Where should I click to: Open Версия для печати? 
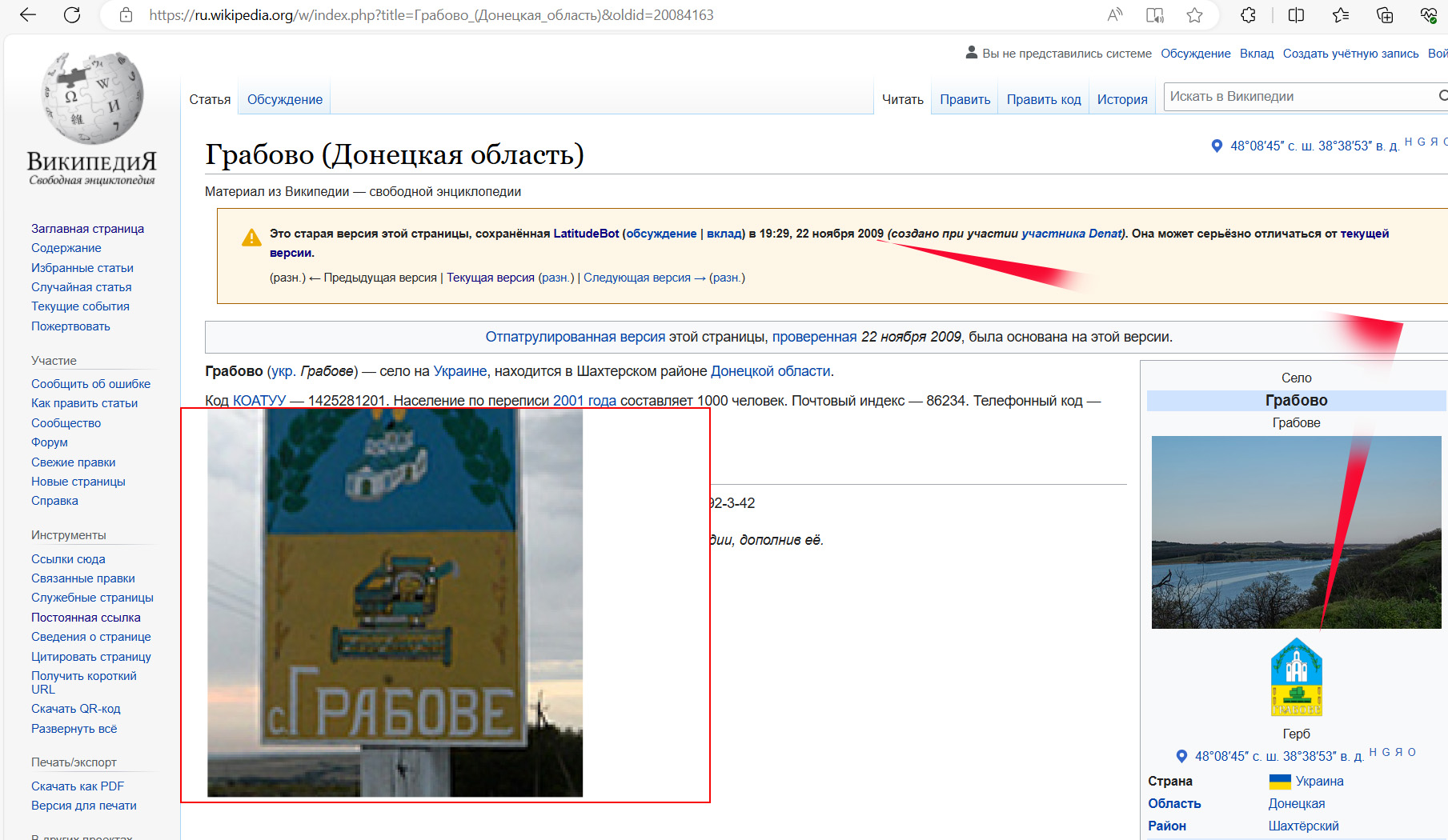pyautogui.click(x=84, y=806)
